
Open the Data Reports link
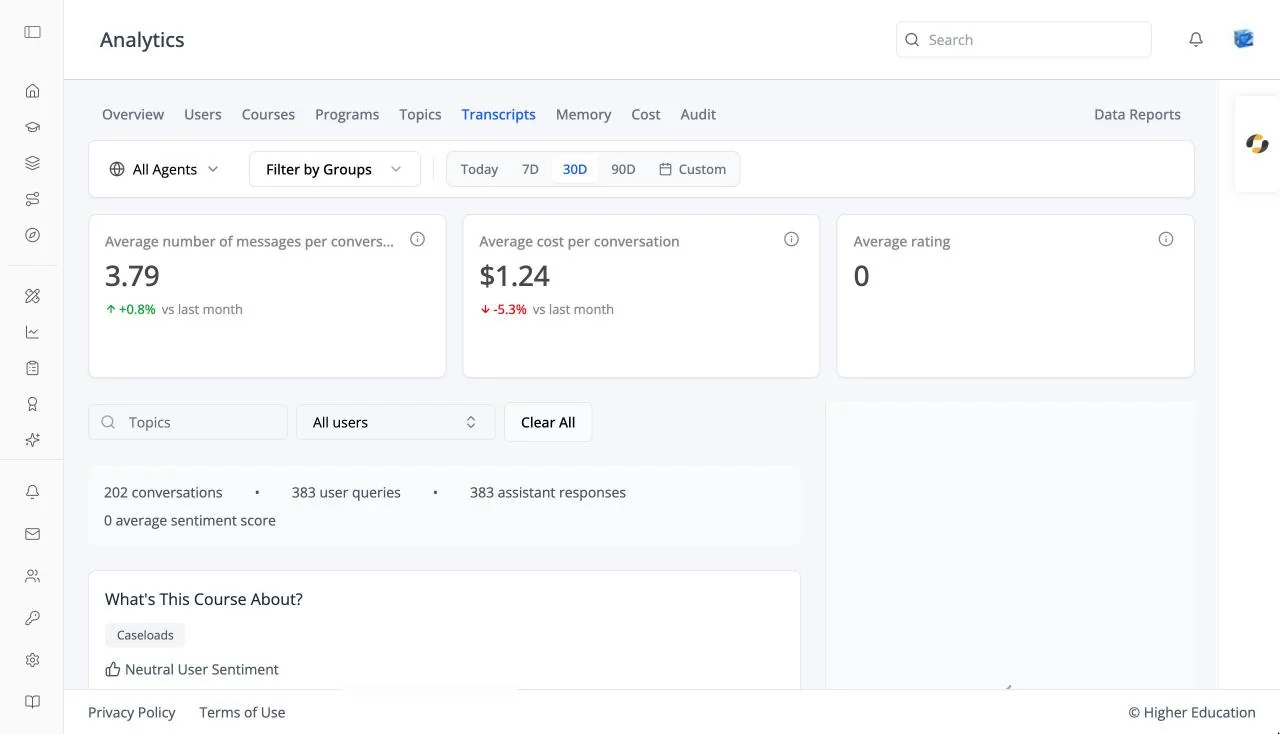(x=1137, y=114)
